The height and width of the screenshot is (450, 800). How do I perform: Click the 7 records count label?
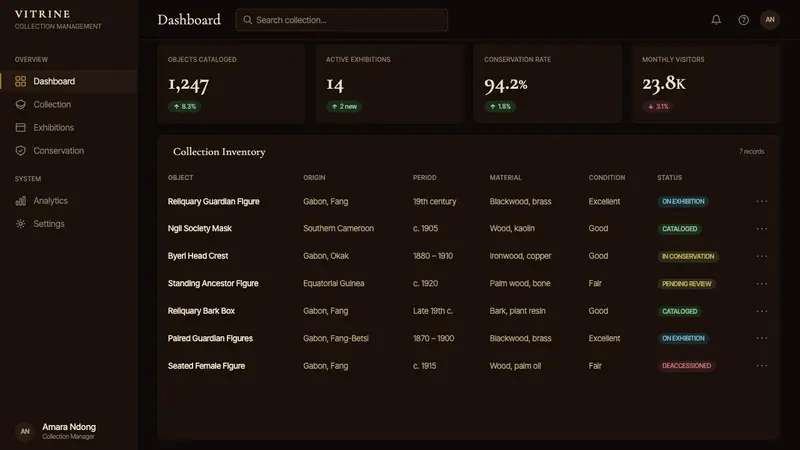(752, 152)
